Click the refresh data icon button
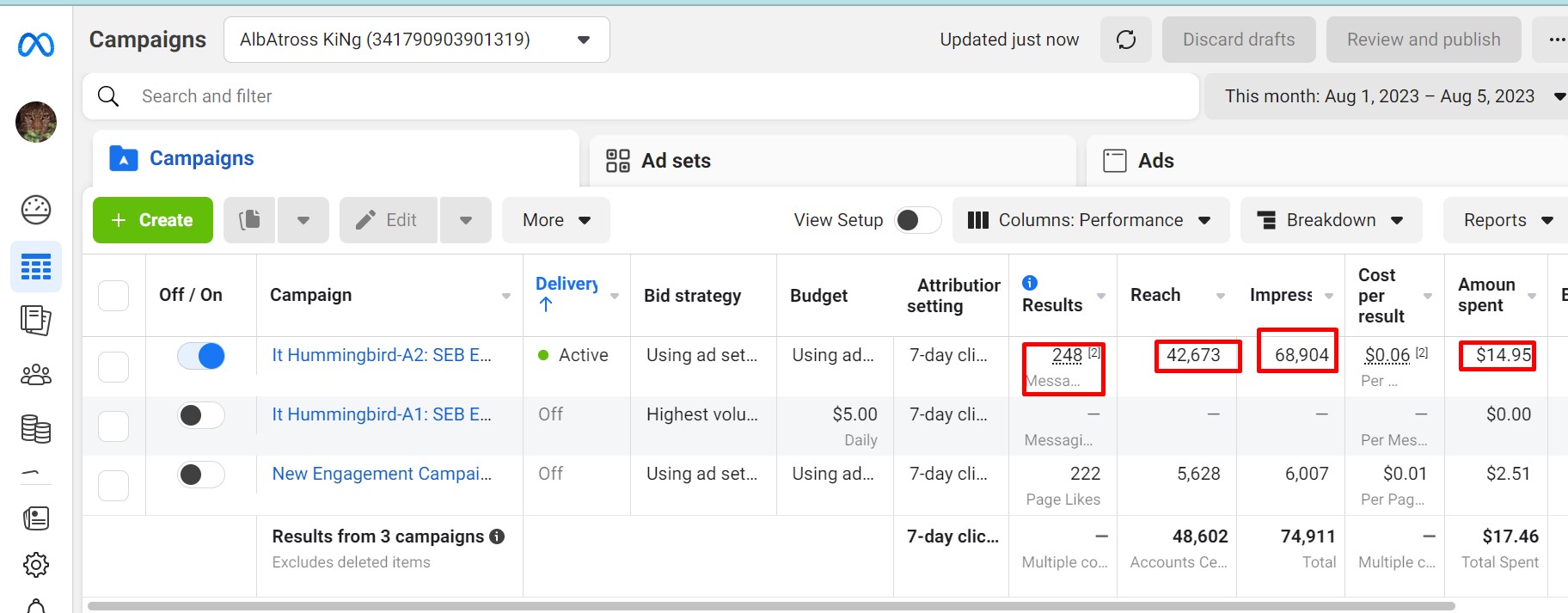This screenshot has width=1568, height=613. pyautogui.click(x=1125, y=40)
